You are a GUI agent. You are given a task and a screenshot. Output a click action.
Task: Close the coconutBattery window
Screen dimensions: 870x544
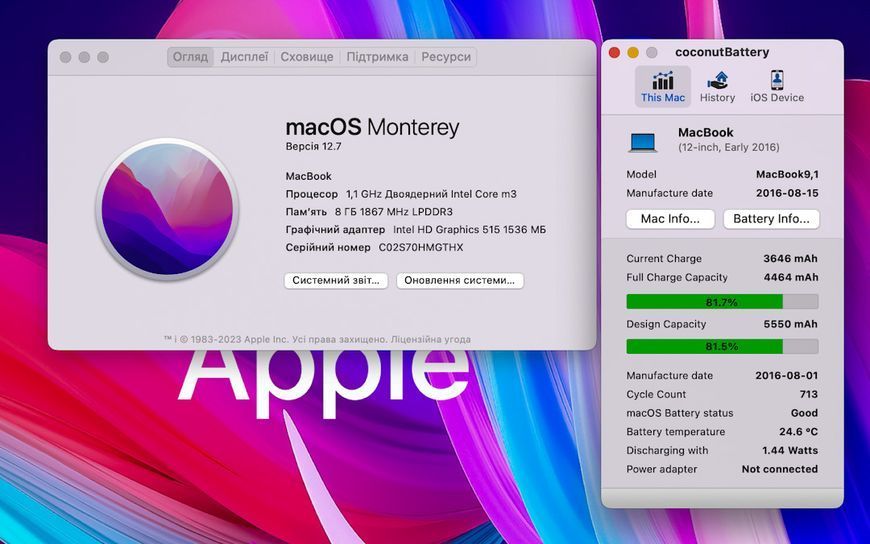pyautogui.click(x=614, y=53)
